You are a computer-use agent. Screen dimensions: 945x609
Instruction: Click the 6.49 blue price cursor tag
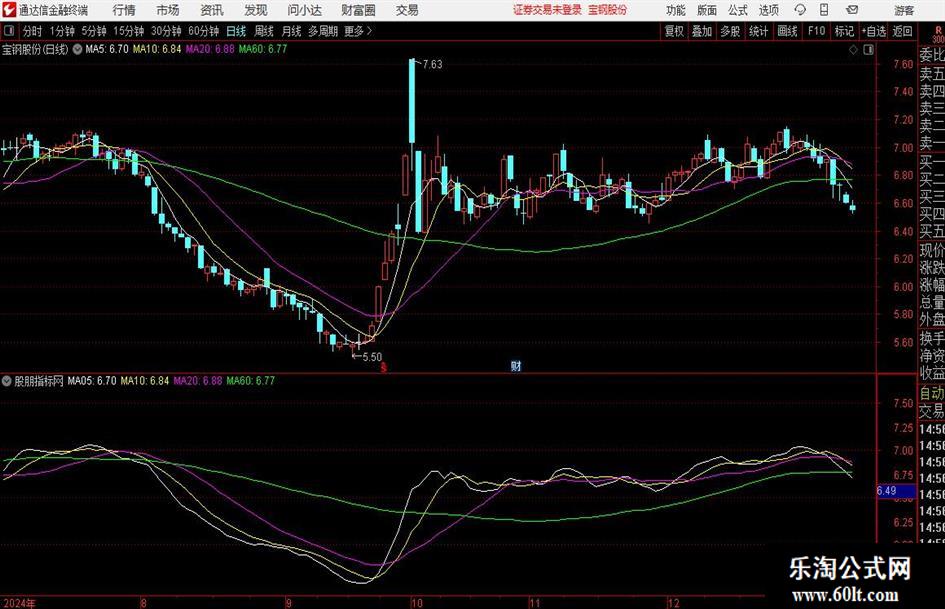(896, 491)
